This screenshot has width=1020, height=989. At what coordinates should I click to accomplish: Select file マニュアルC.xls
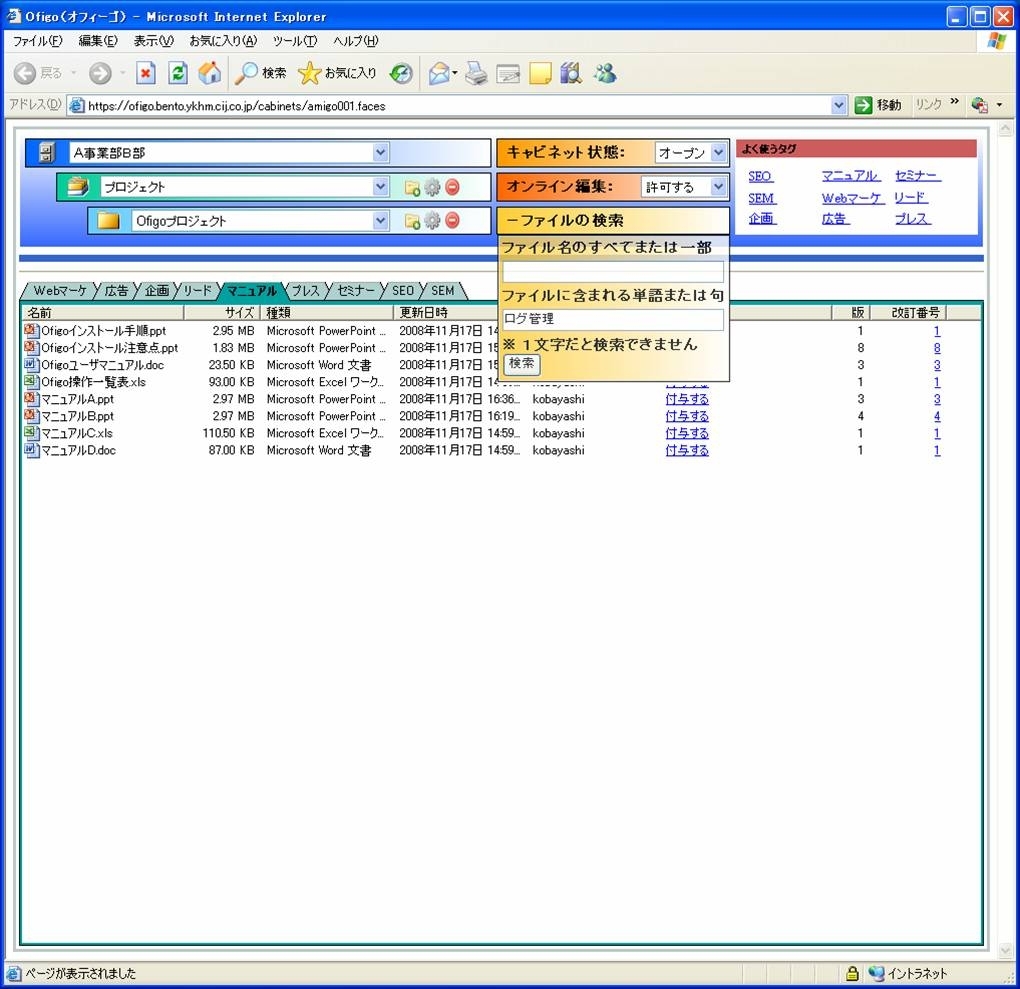pyautogui.click(x=77, y=433)
